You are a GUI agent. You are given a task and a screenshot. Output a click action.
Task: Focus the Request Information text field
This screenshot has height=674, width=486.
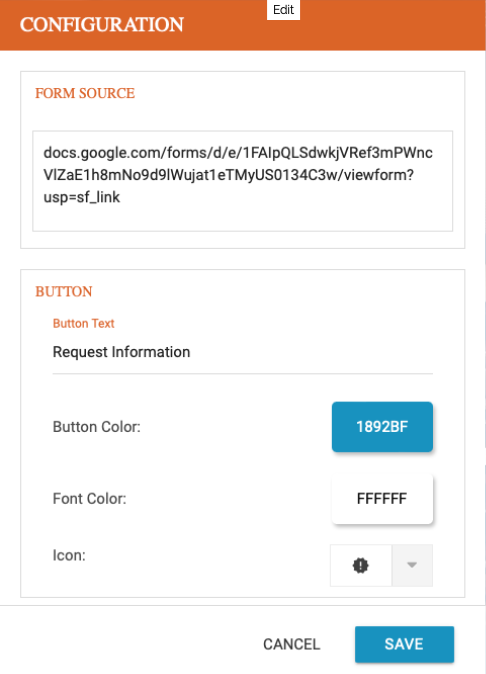point(242,352)
